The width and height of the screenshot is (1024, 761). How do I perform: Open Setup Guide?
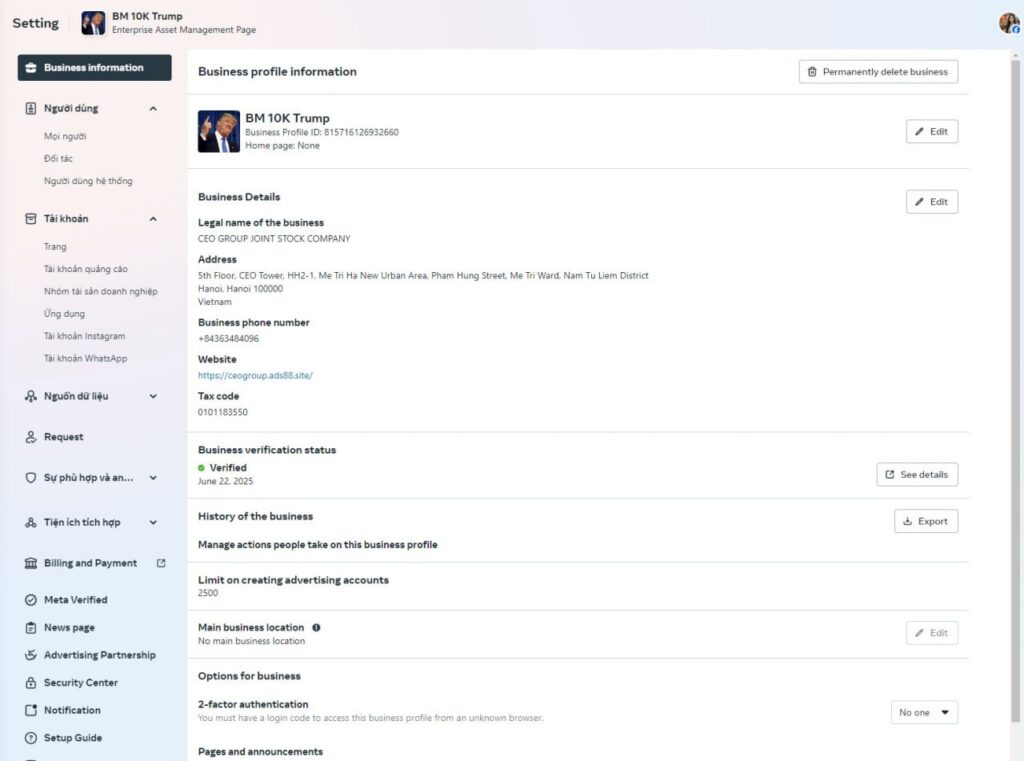(x=72, y=737)
